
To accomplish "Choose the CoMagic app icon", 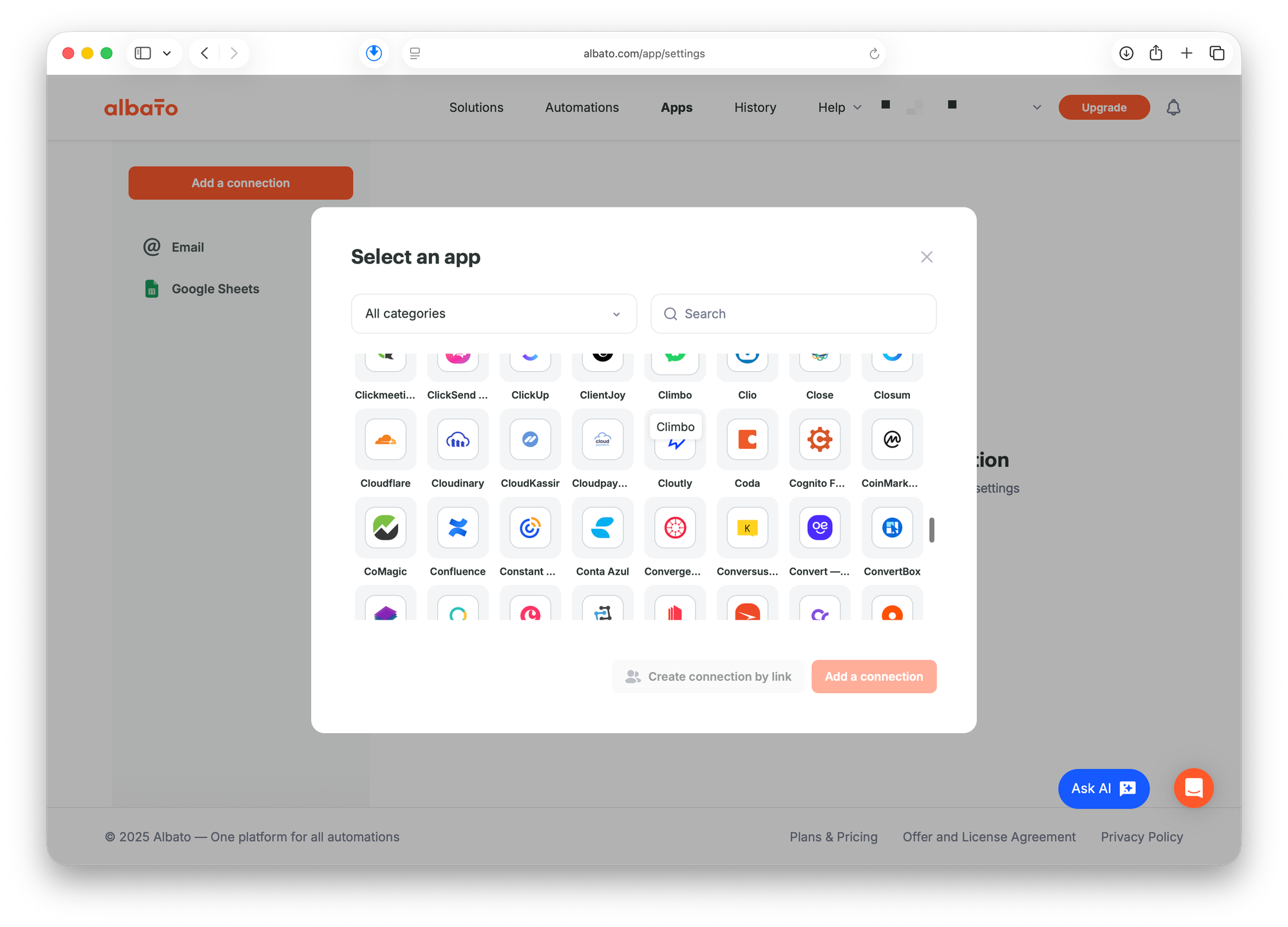I will pyautogui.click(x=385, y=528).
